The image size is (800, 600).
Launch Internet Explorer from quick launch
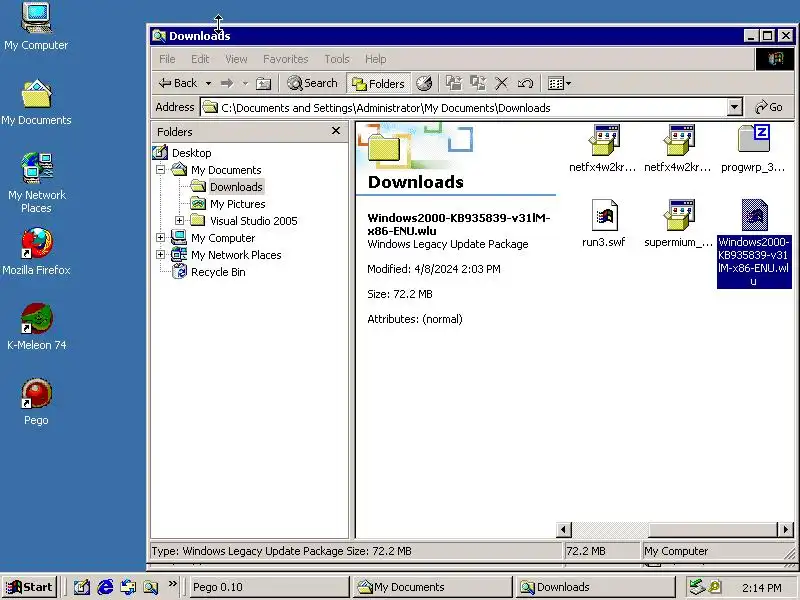click(x=105, y=587)
